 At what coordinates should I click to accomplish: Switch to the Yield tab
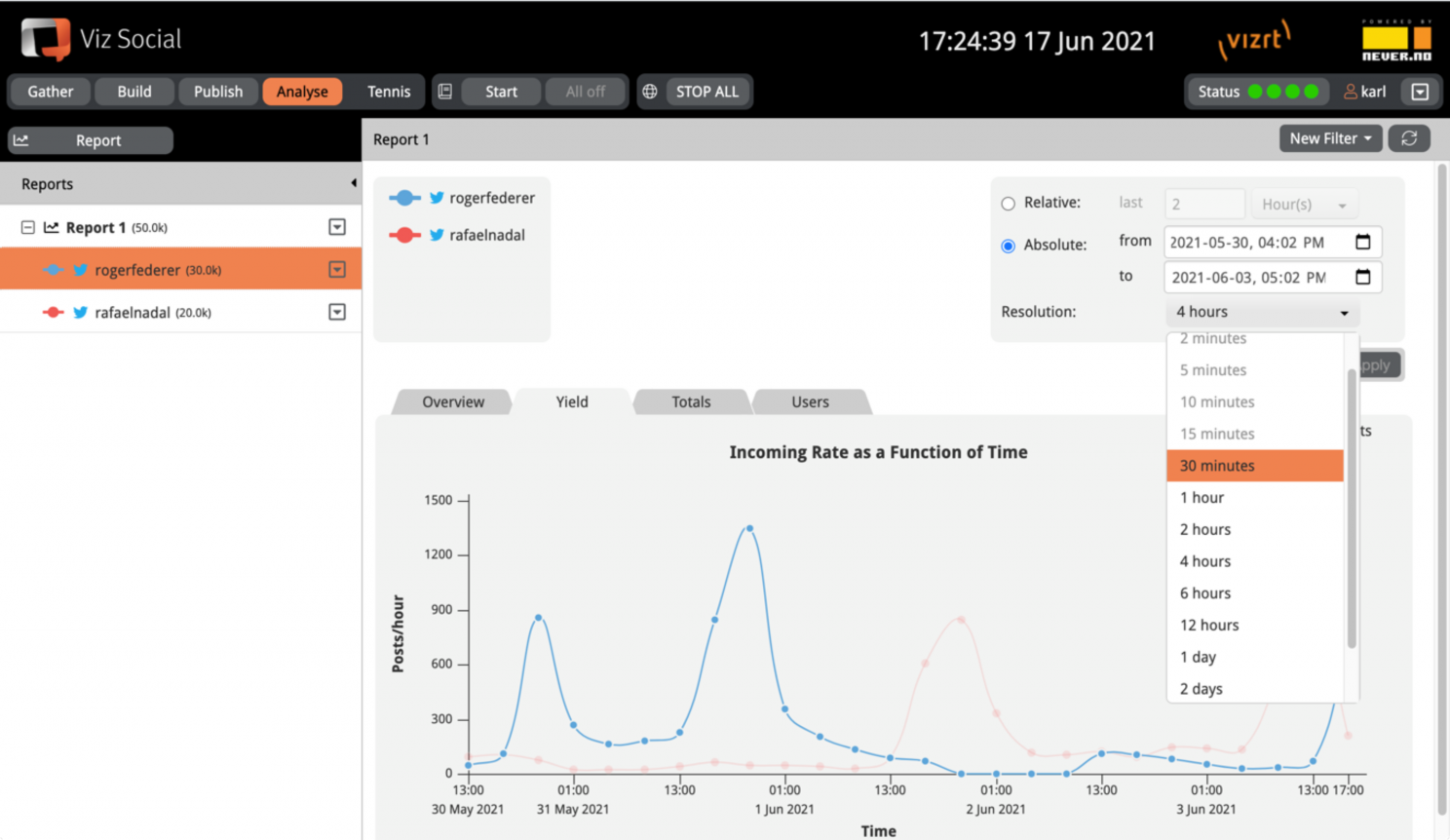(x=572, y=401)
